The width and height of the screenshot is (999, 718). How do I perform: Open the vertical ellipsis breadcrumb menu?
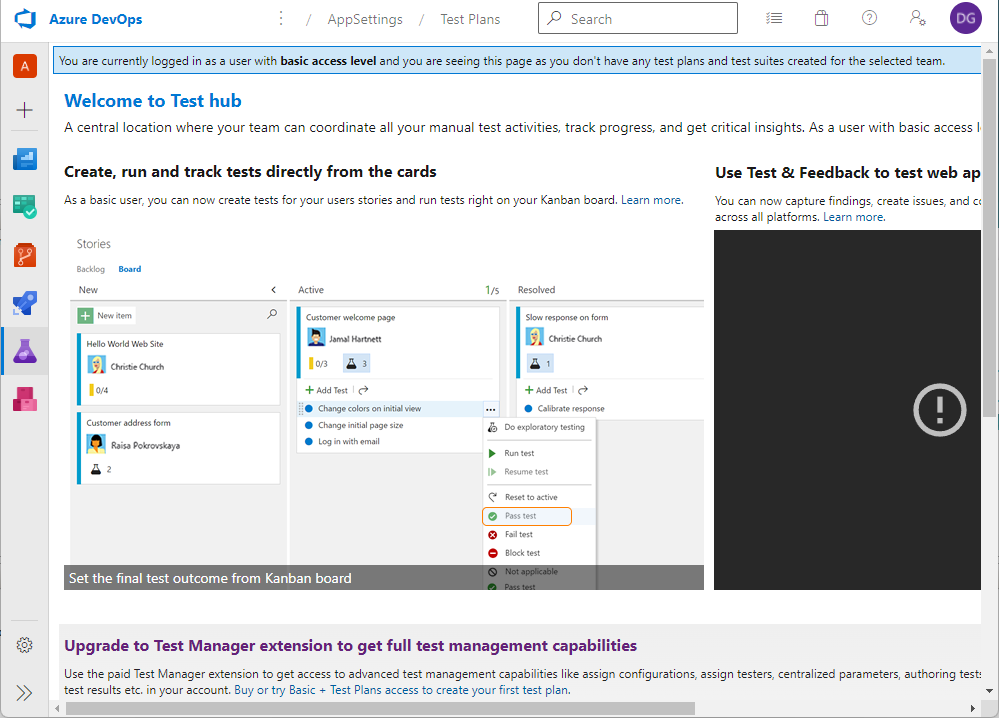281,18
